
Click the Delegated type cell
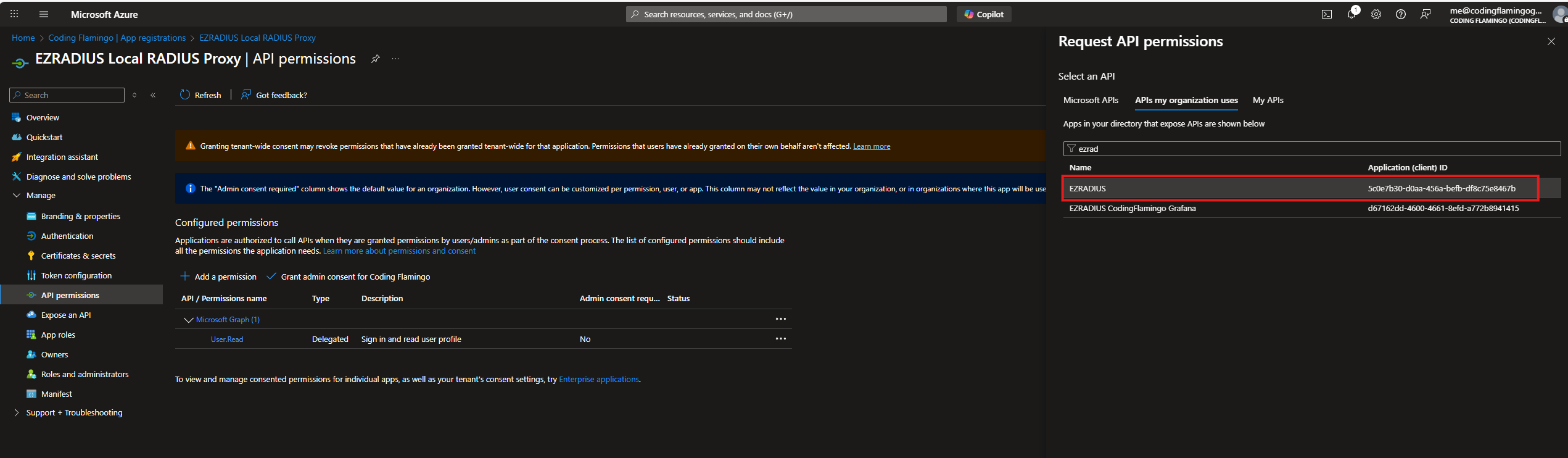330,339
